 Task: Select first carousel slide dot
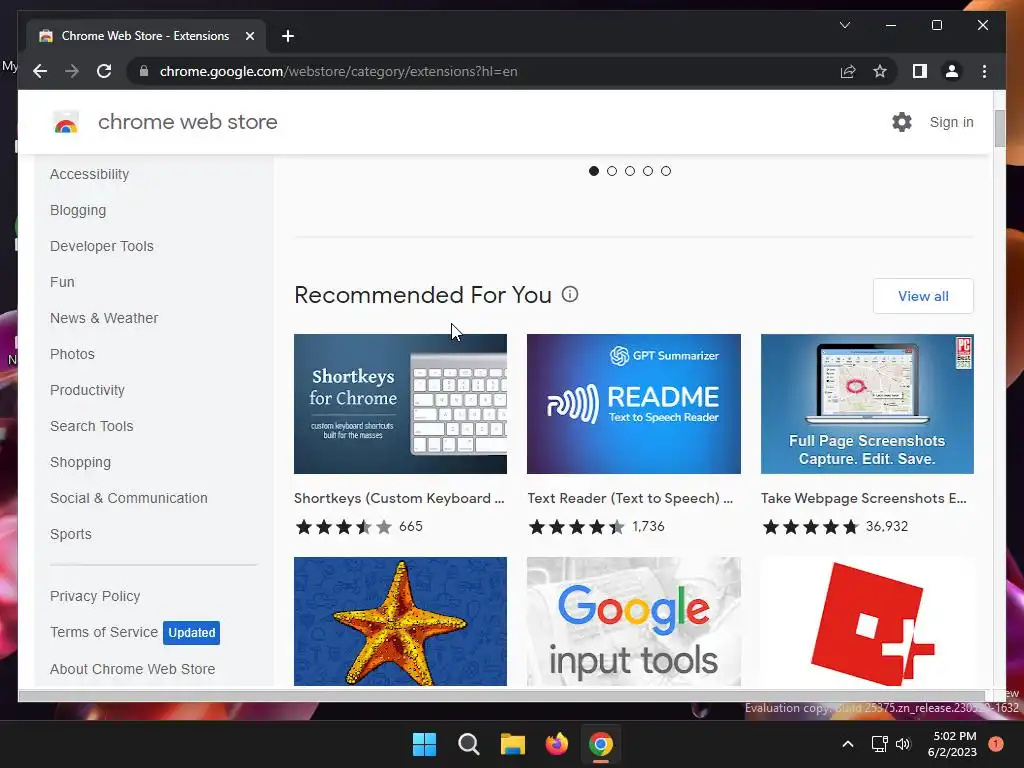click(x=594, y=171)
